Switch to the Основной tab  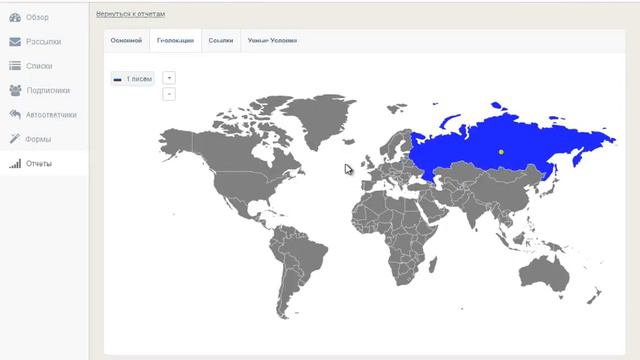[127, 40]
